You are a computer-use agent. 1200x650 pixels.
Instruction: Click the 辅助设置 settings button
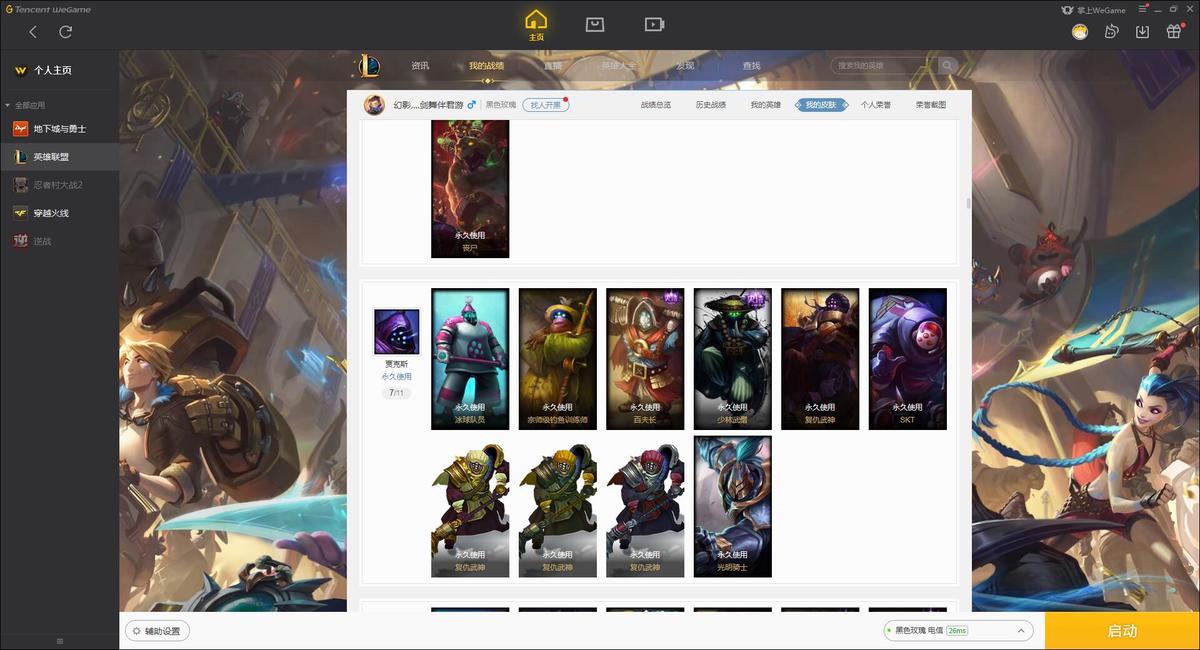[x=158, y=631]
